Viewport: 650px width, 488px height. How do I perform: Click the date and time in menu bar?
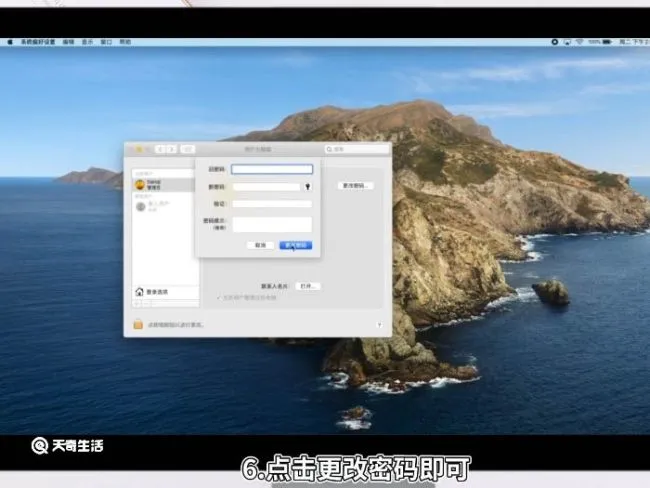pyautogui.click(x=634, y=42)
